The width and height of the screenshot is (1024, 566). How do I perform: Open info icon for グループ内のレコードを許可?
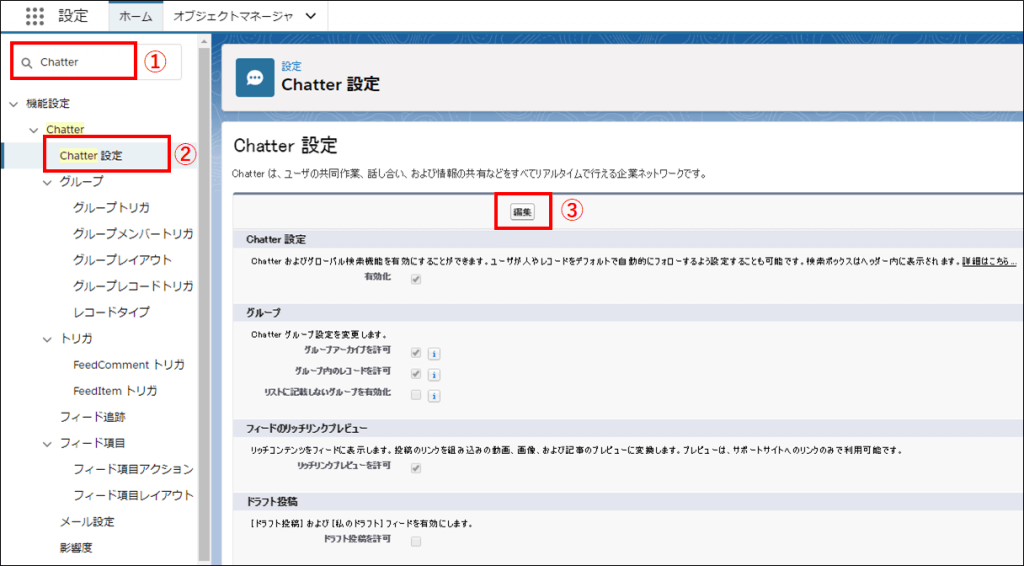(434, 375)
